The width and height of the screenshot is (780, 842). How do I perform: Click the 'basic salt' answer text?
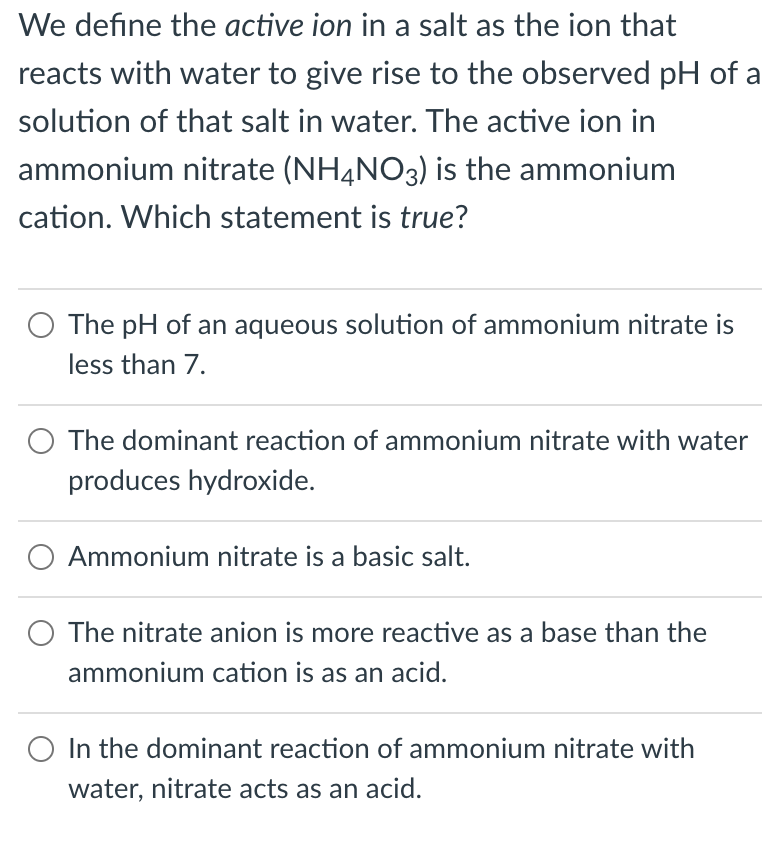[x=268, y=558]
